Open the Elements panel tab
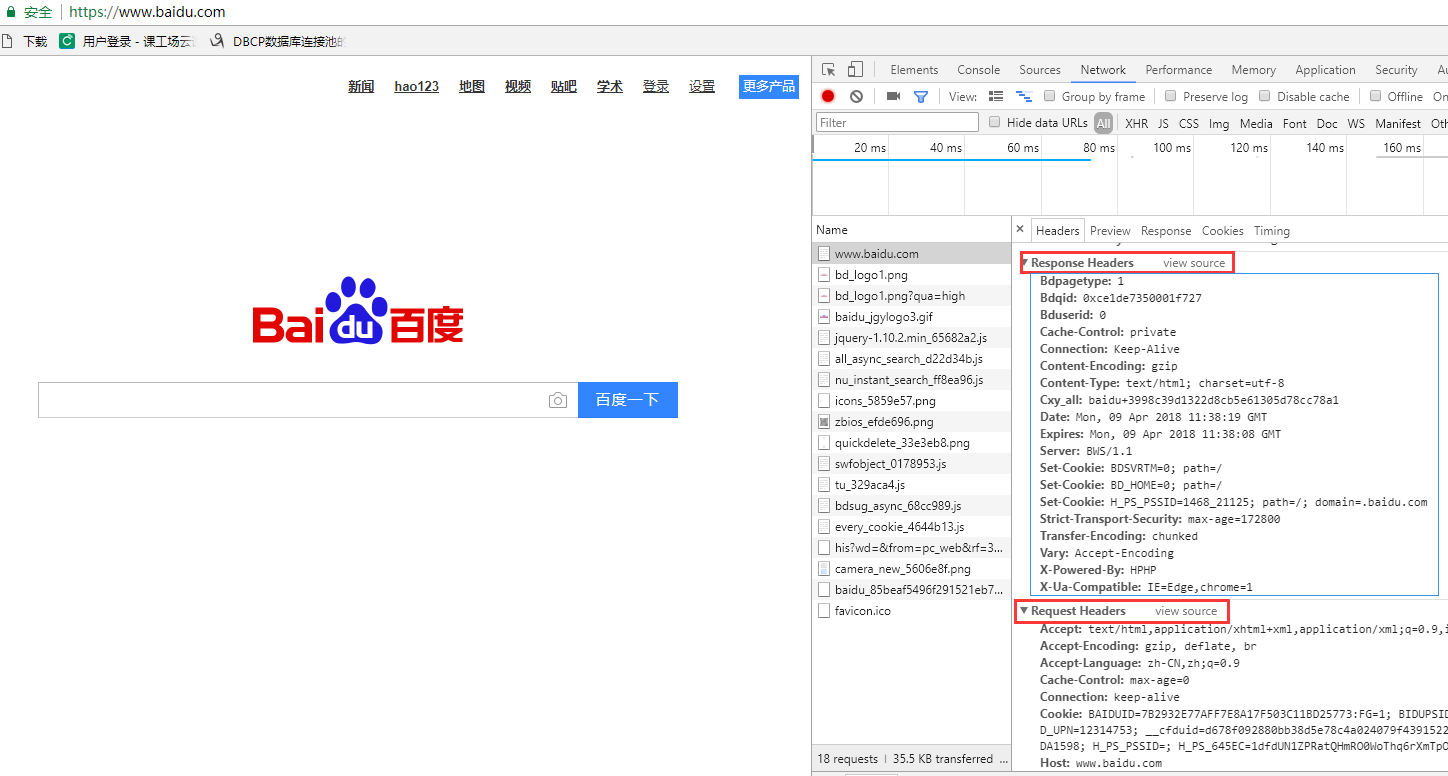 pos(914,70)
